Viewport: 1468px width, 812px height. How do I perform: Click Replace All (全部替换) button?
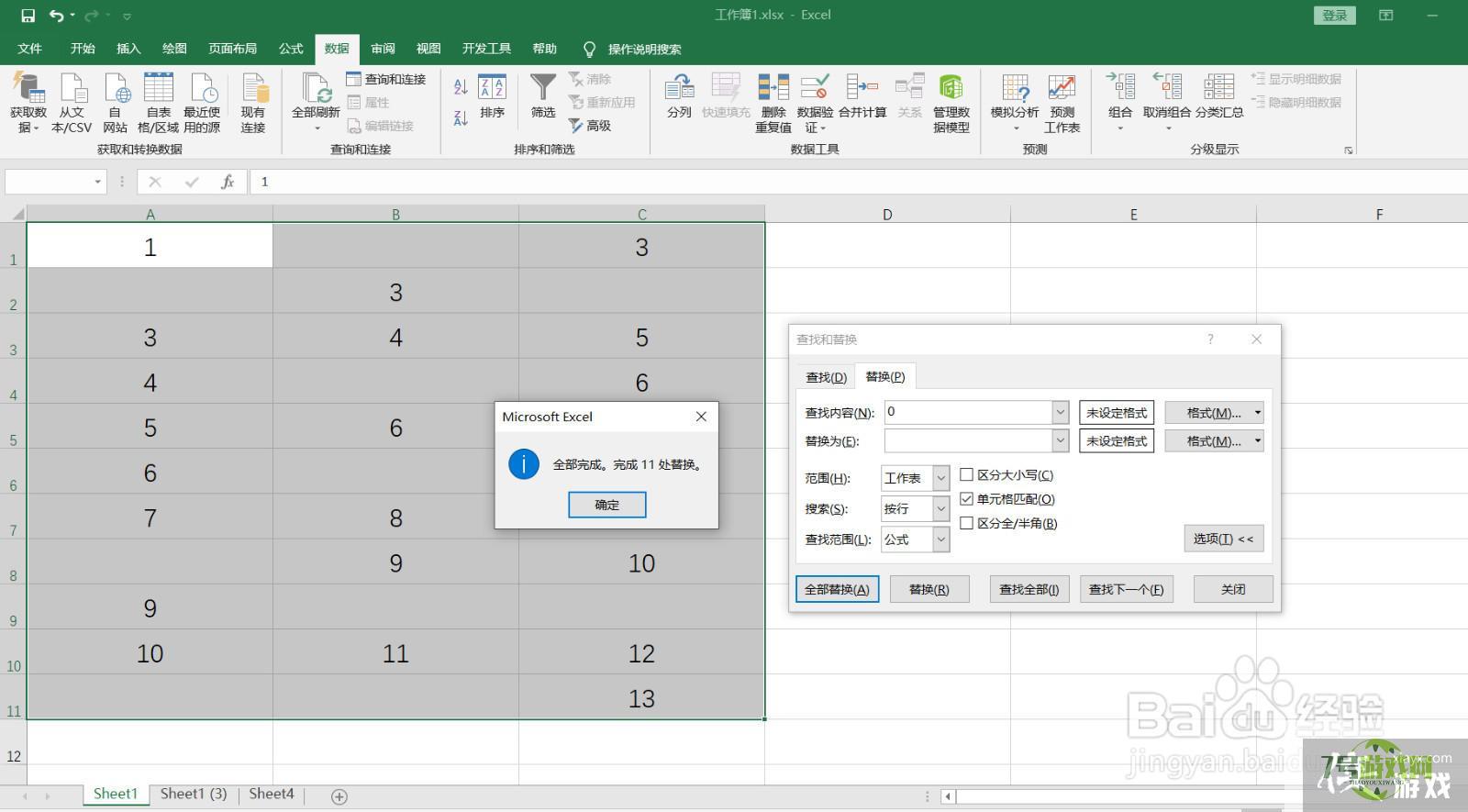[837, 589]
